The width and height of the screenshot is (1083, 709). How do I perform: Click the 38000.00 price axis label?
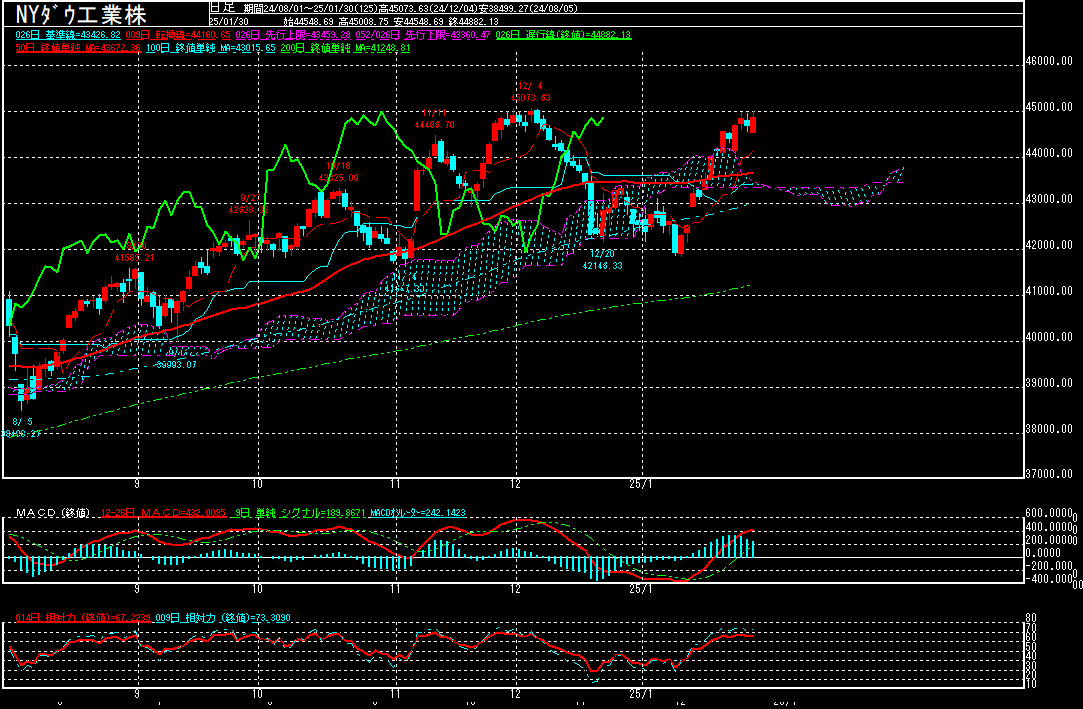pos(1049,429)
